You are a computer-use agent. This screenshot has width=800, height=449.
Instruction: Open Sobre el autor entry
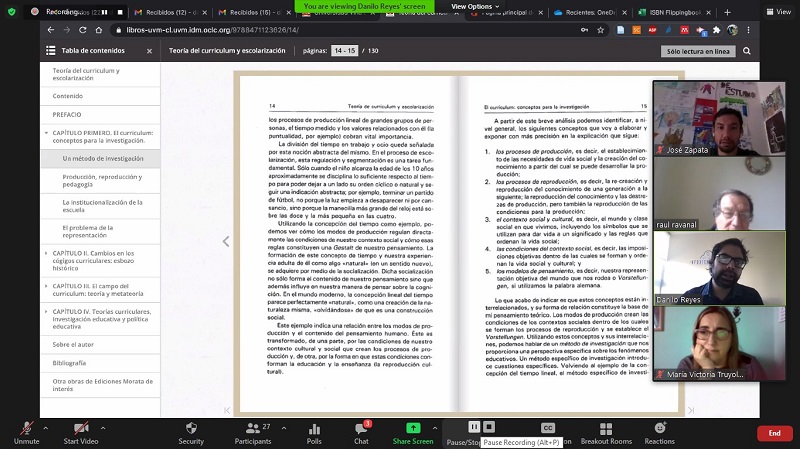coord(100,344)
